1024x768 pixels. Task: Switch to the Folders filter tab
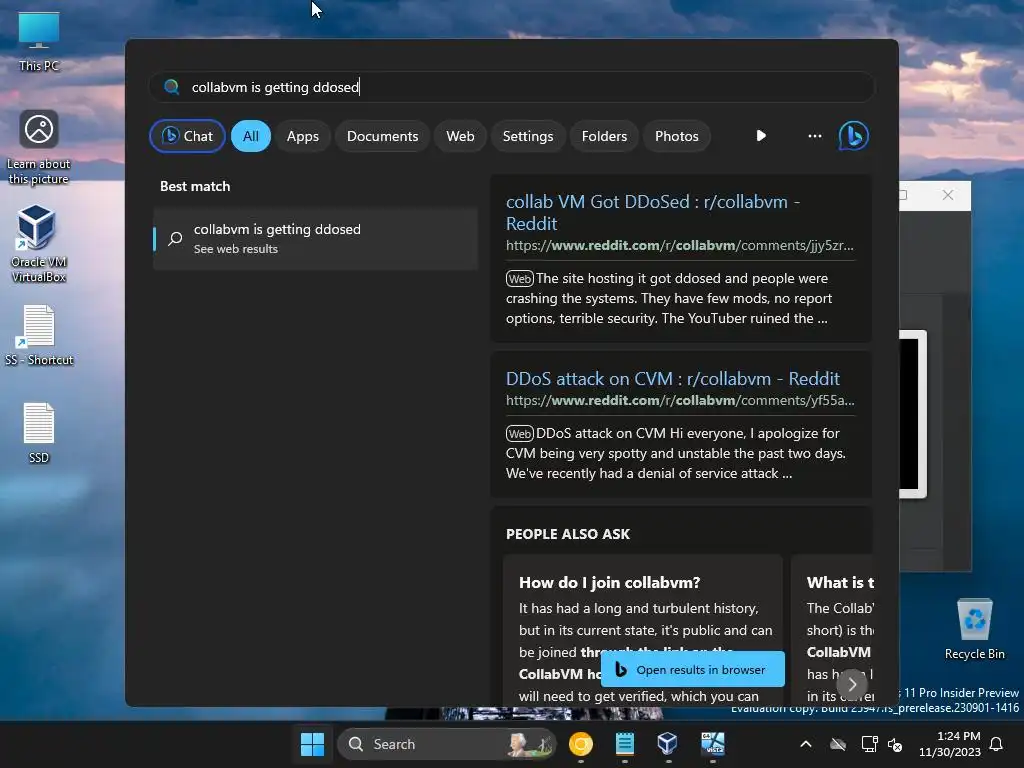pyautogui.click(x=604, y=136)
